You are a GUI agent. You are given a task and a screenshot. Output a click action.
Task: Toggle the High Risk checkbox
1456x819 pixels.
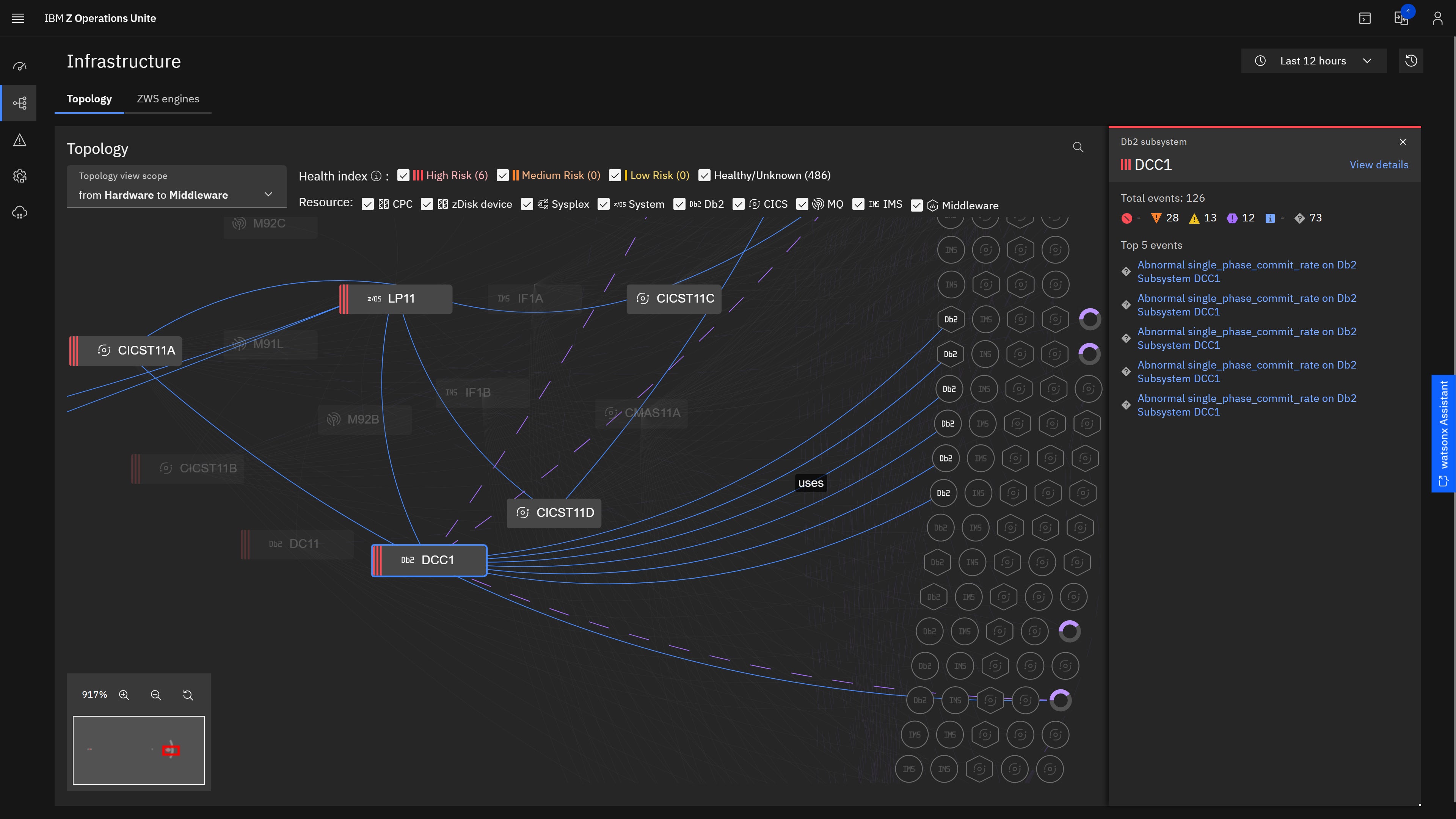403,175
